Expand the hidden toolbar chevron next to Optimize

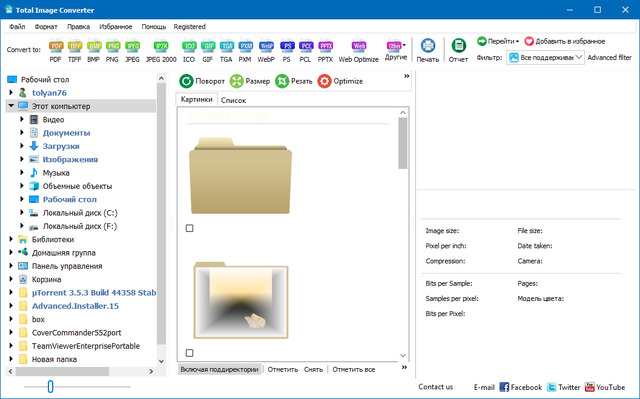(x=407, y=76)
